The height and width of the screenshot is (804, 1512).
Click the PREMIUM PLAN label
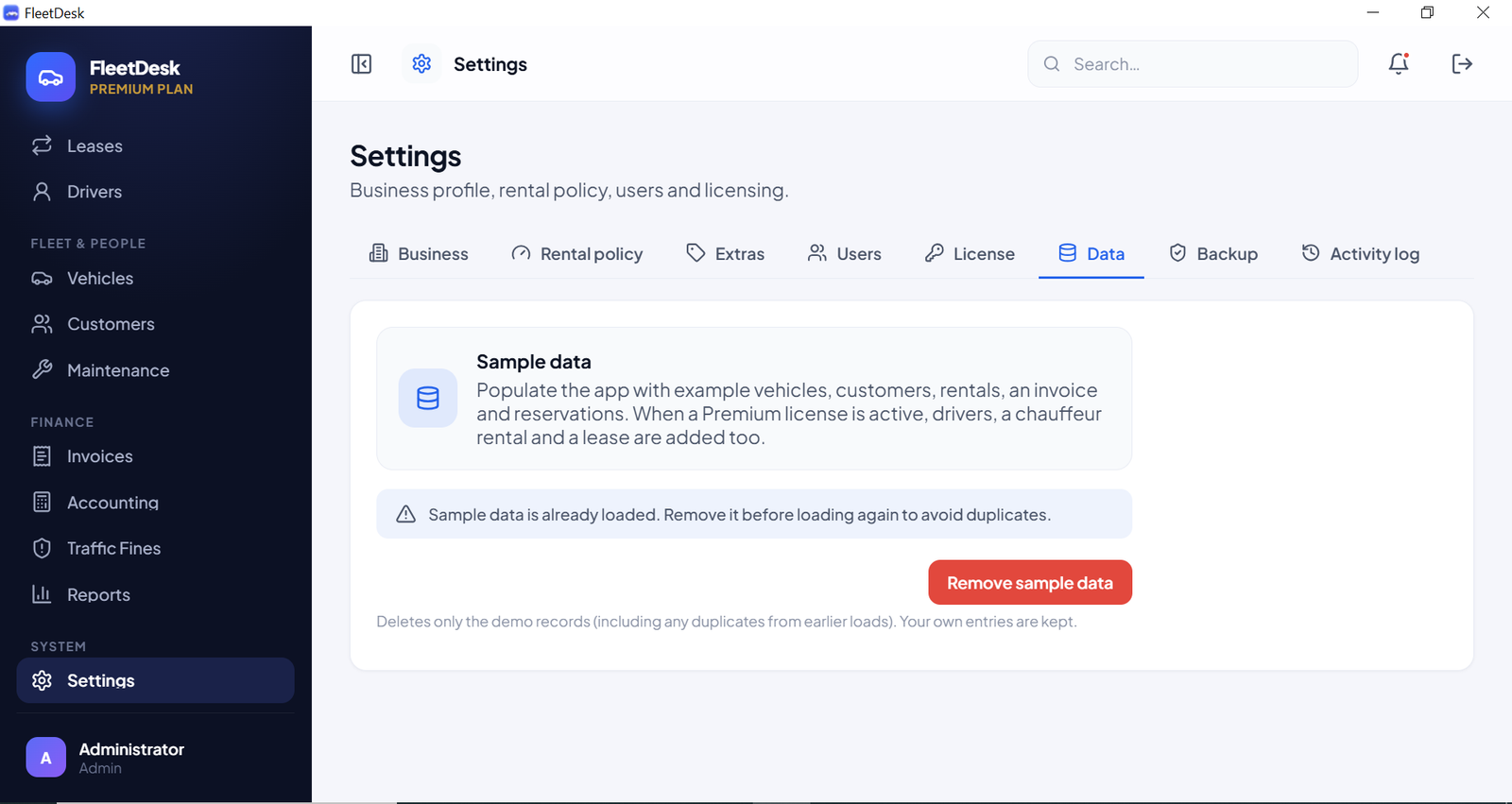[141, 89]
